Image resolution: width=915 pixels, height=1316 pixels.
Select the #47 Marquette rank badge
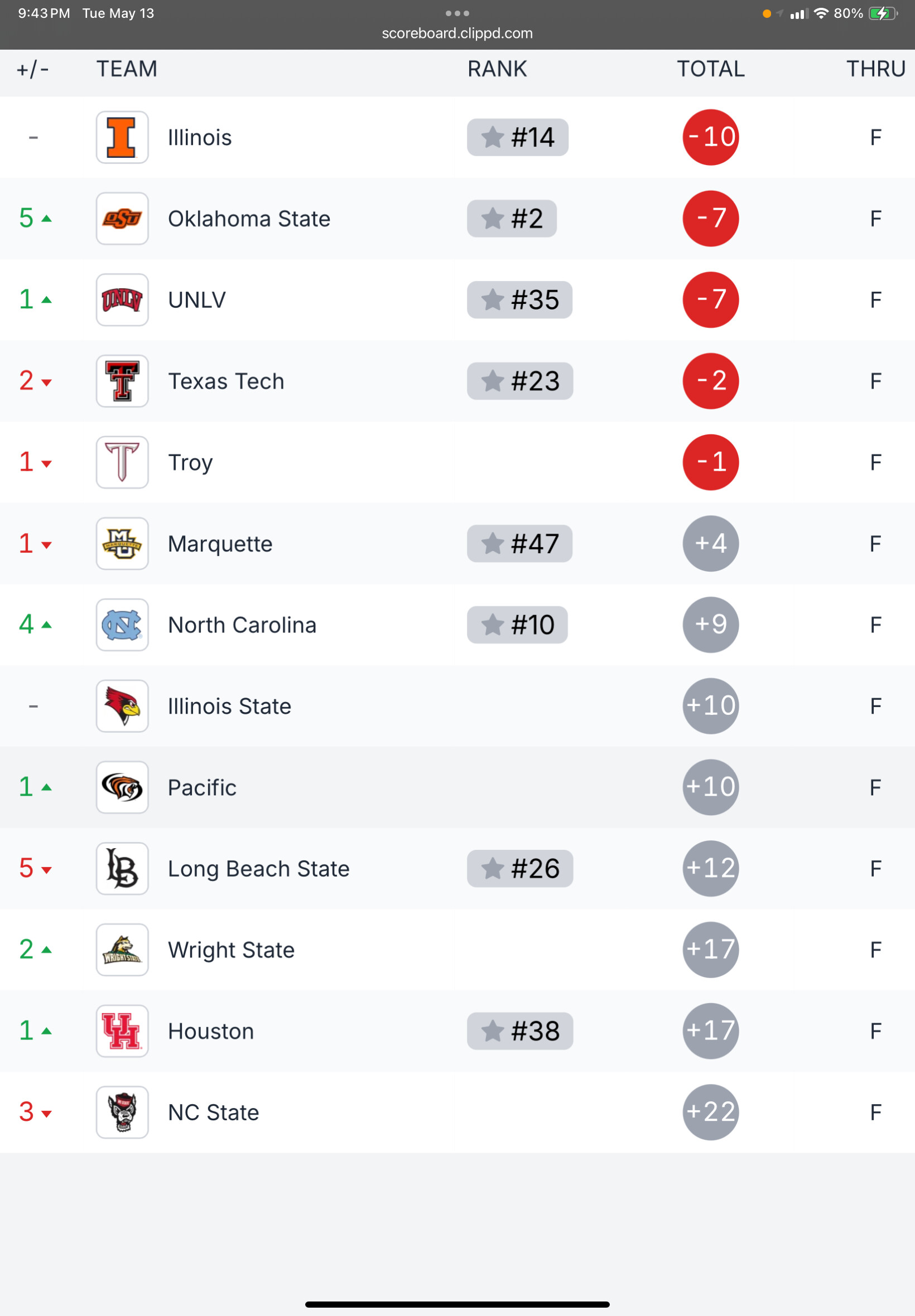point(519,544)
